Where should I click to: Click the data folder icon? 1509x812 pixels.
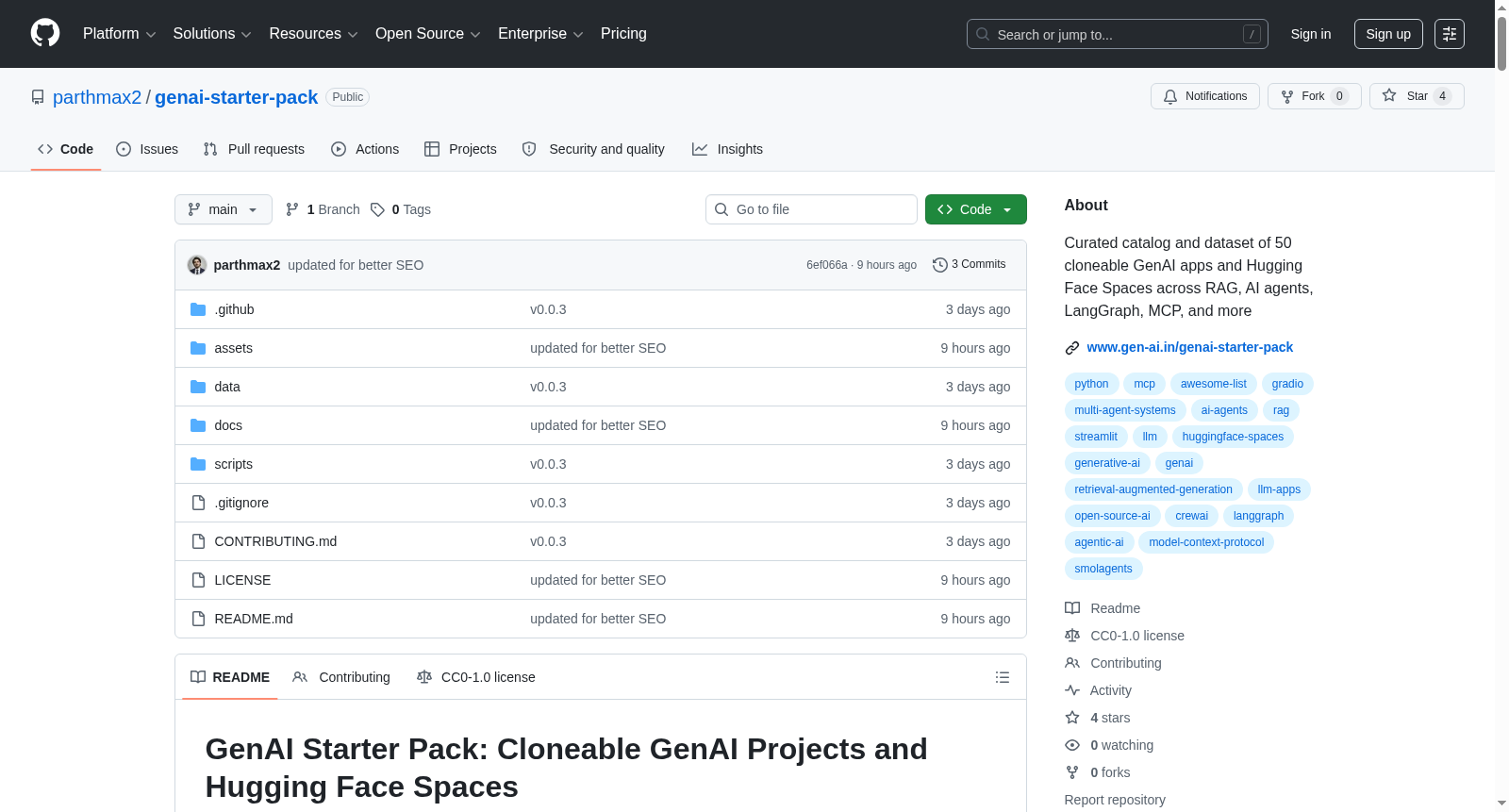click(198, 387)
